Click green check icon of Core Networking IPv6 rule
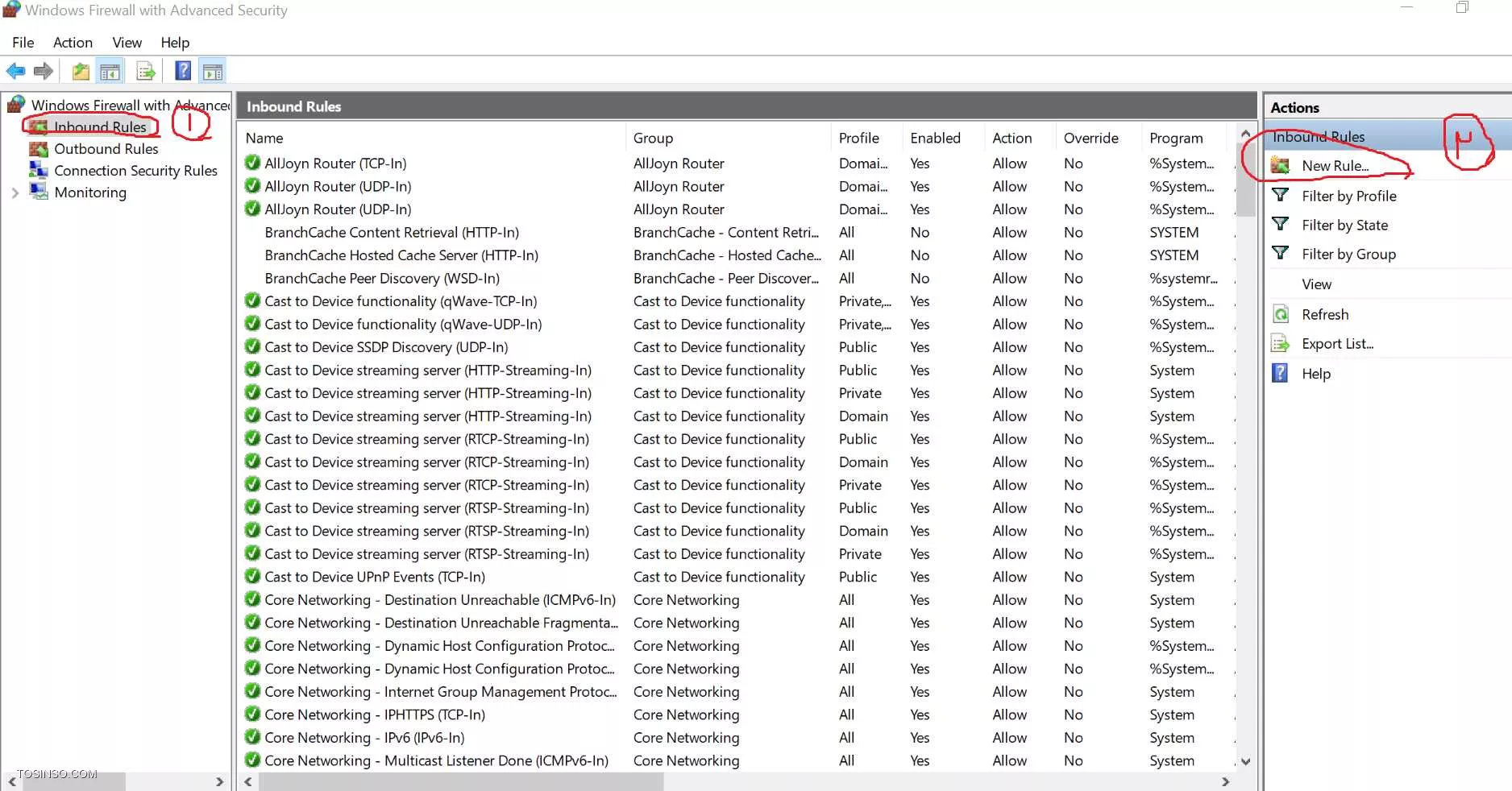 [x=252, y=737]
